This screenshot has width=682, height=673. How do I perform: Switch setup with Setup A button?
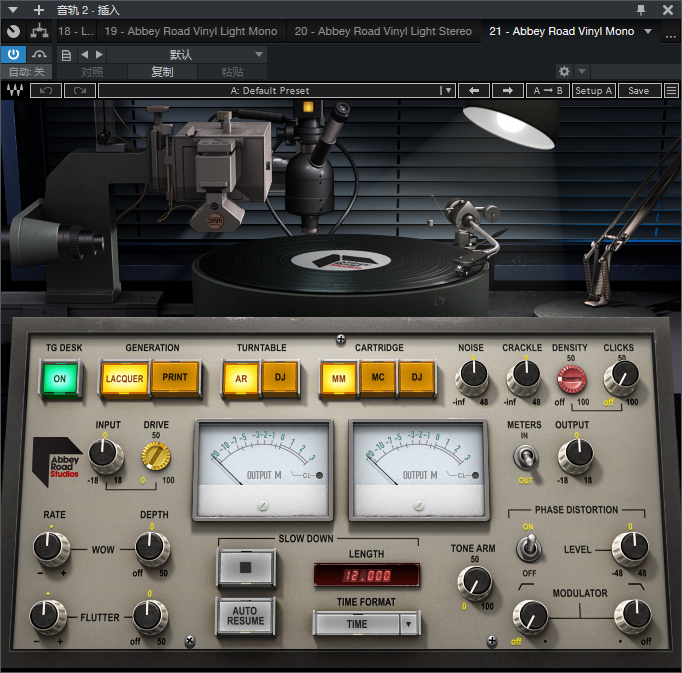[x=593, y=90]
